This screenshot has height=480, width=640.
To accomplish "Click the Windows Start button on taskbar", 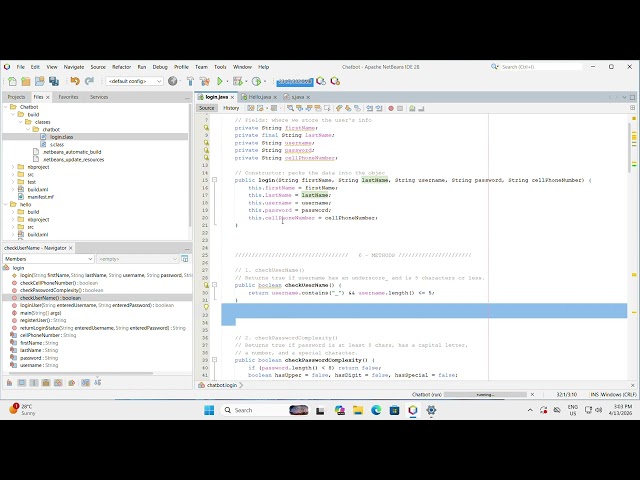I will tap(209, 410).
